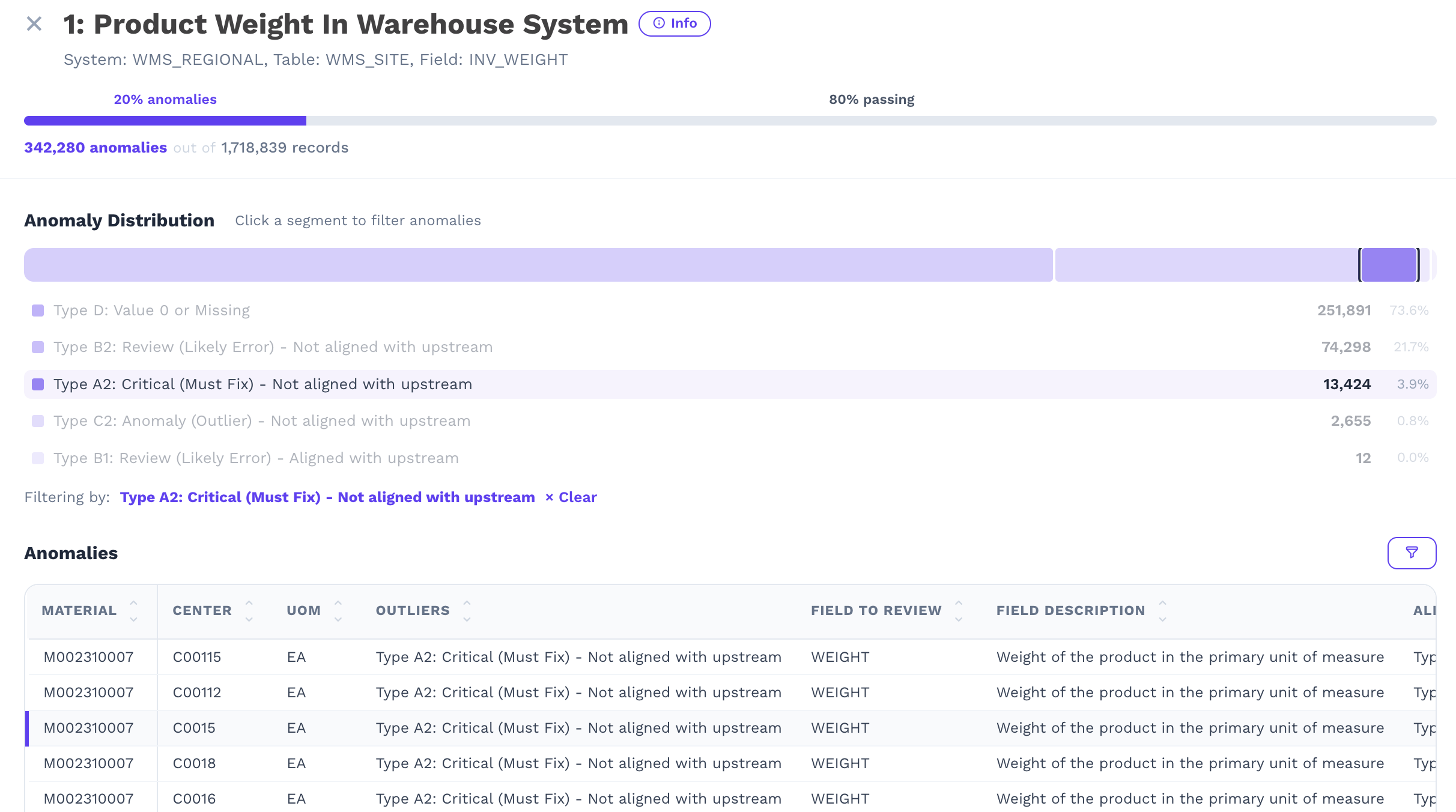Sort by the CENTER column arrows
Image resolution: width=1456 pixels, height=812 pixels.
[x=249, y=611]
